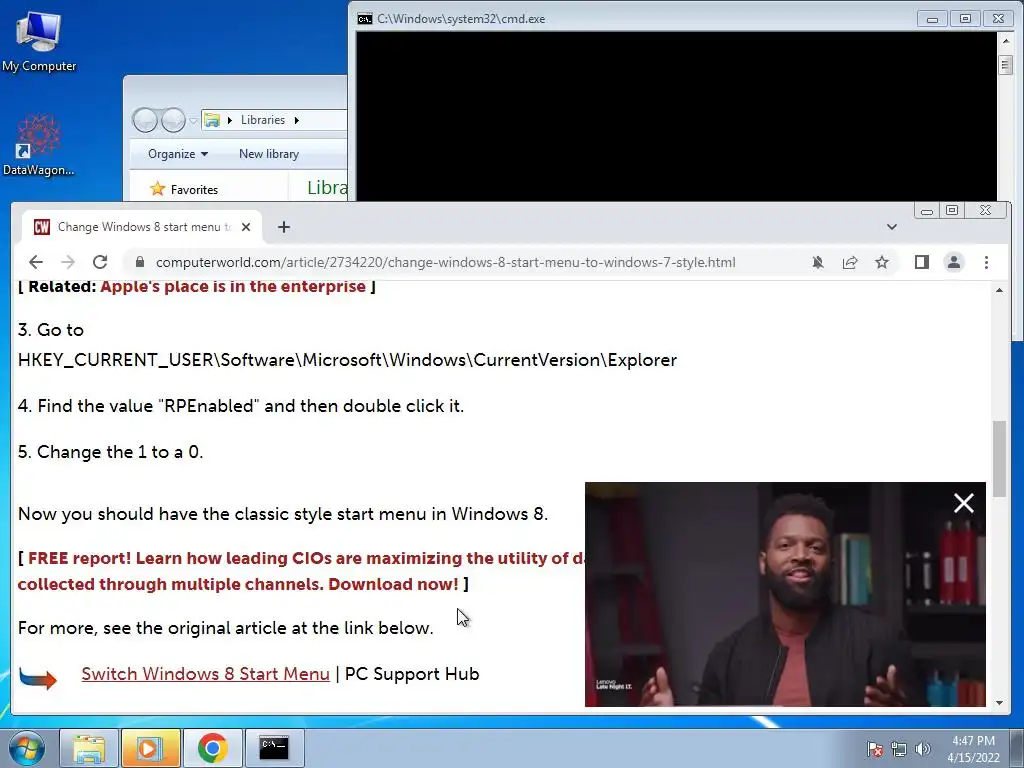Click the floating video thumbnail

click(785, 594)
